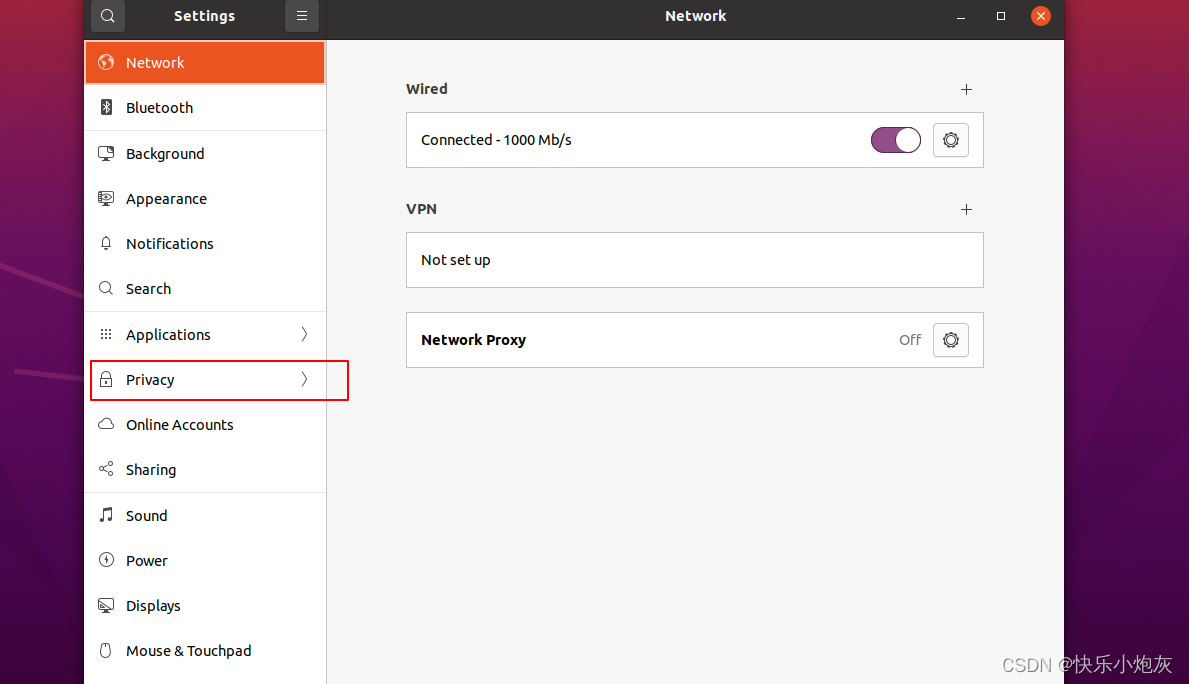Viewport: 1189px width, 684px height.
Task: Maximize the Settings window
Action: [x=1001, y=16]
